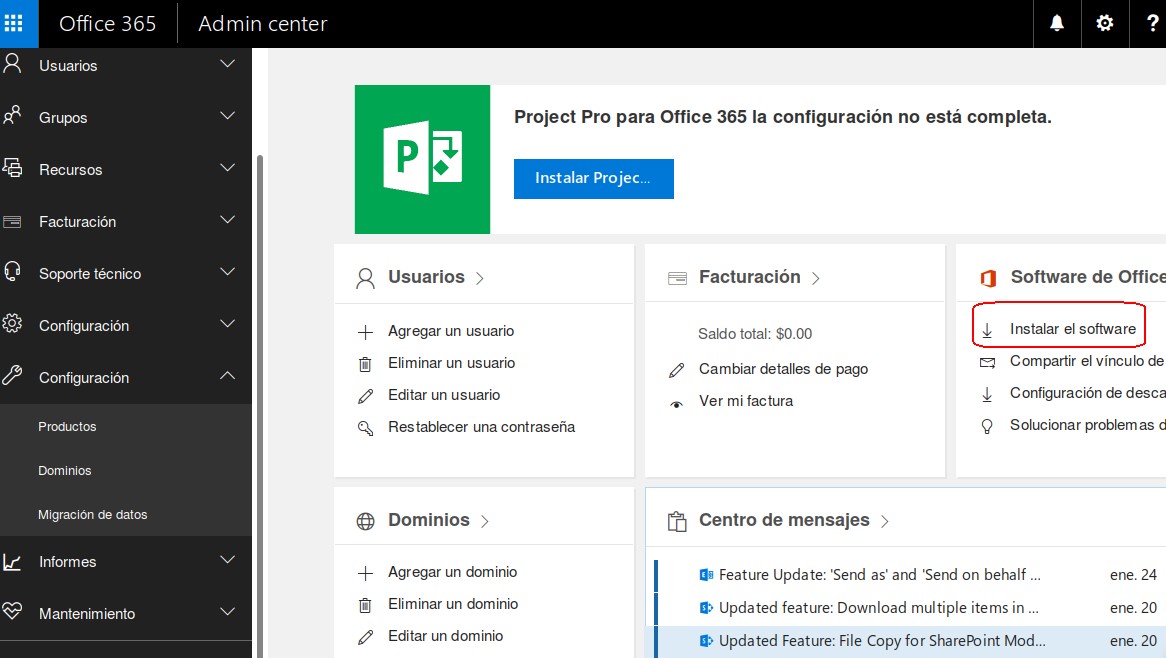Click the eye icon next to Ver mi factura
Screen dimensions: 1166x658
point(677,401)
